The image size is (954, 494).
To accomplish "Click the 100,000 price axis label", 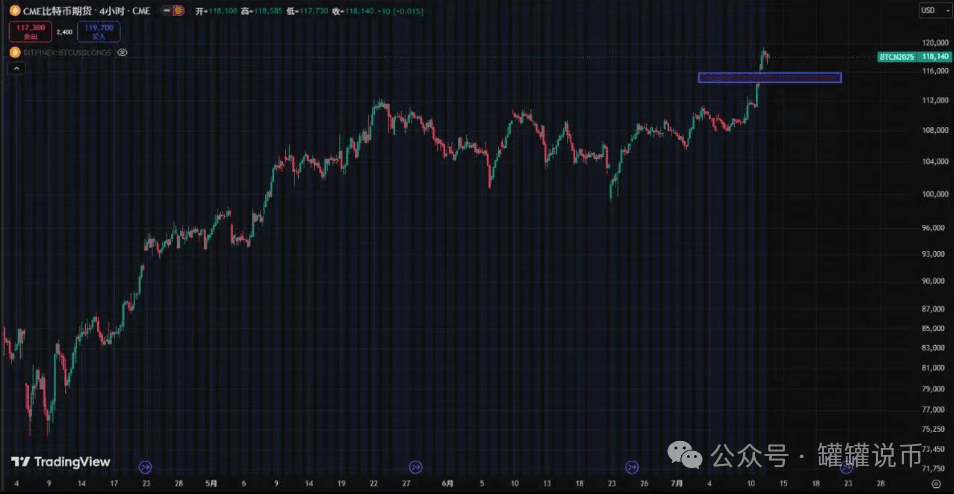I will pos(936,195).
